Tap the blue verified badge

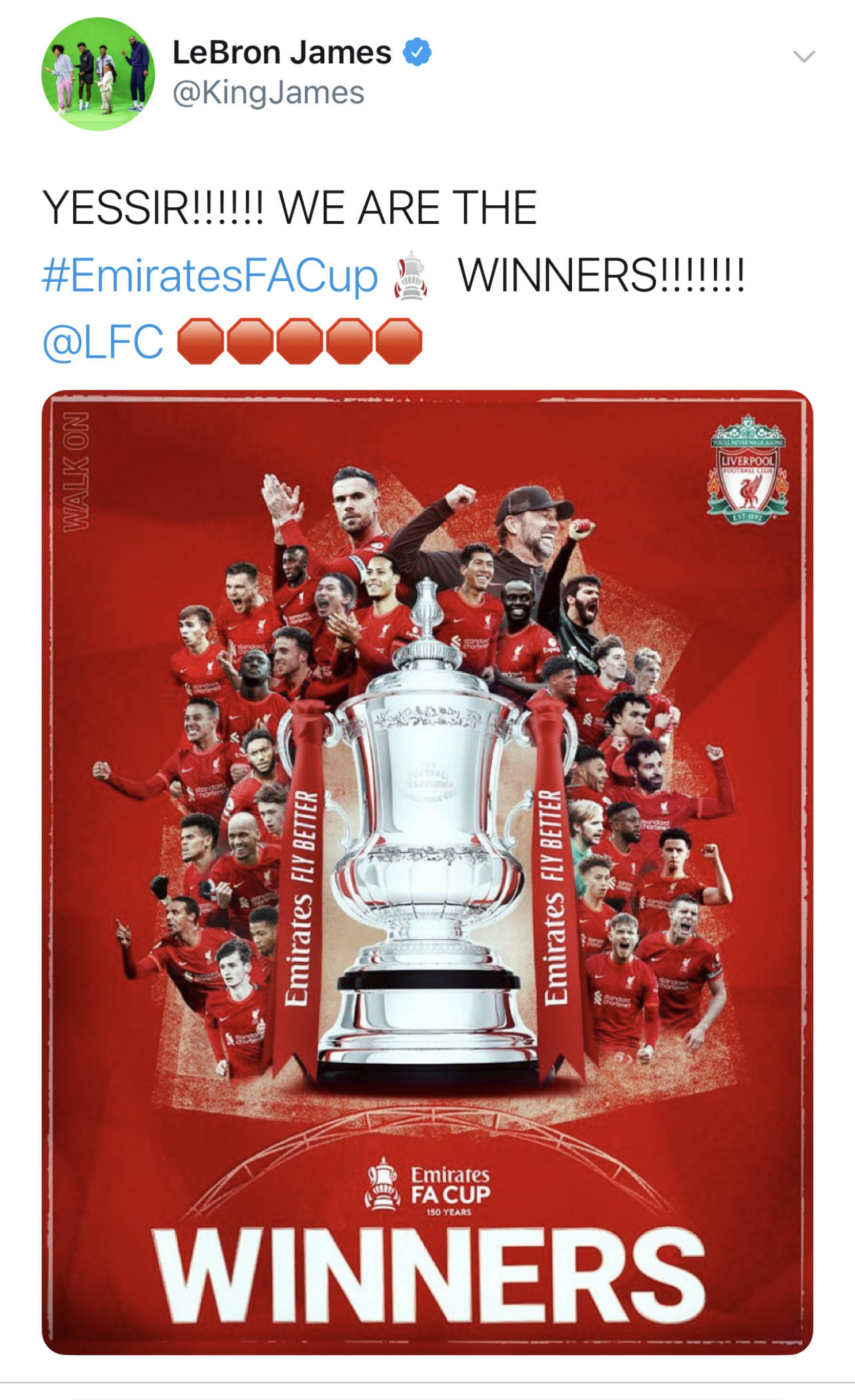(x=418, y=53)
